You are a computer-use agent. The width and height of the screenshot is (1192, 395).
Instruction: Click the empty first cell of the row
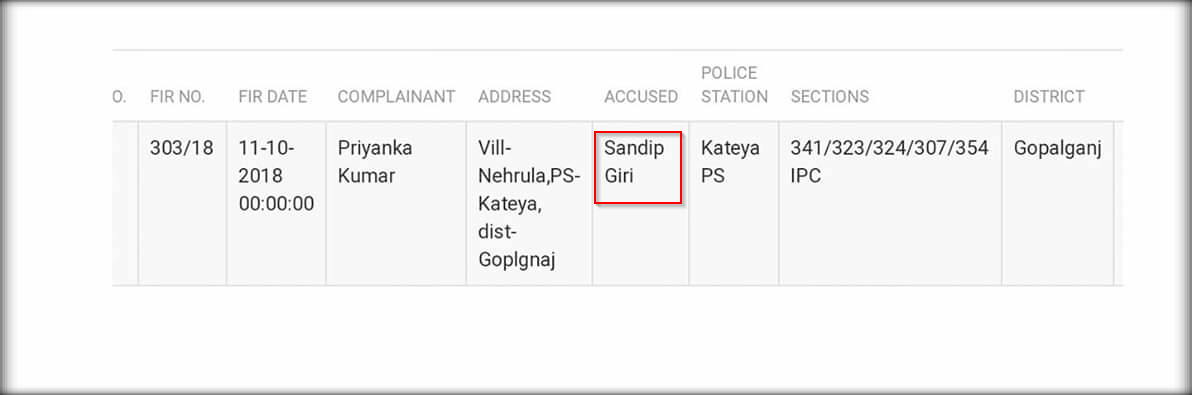click(125, 204)
